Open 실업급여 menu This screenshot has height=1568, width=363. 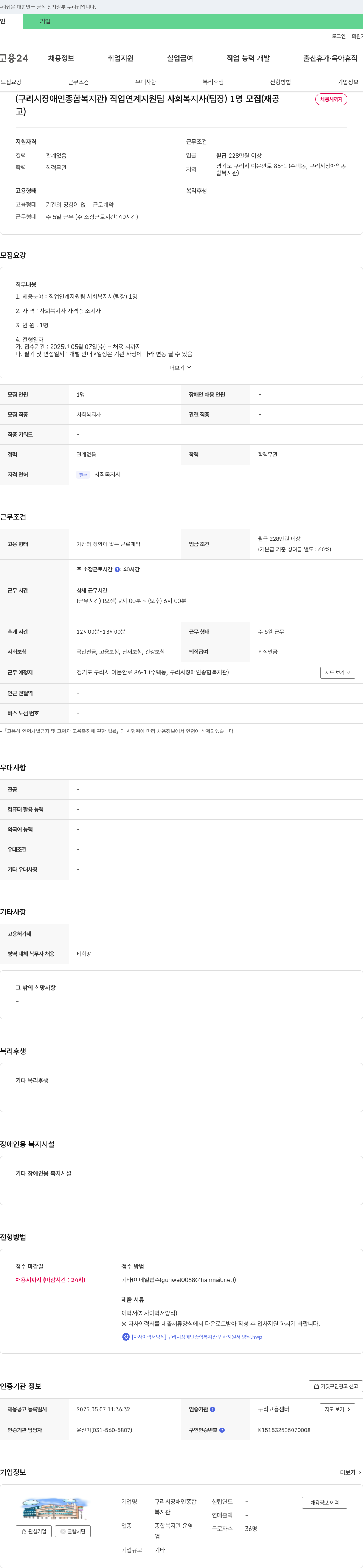[x=180, y=59]
